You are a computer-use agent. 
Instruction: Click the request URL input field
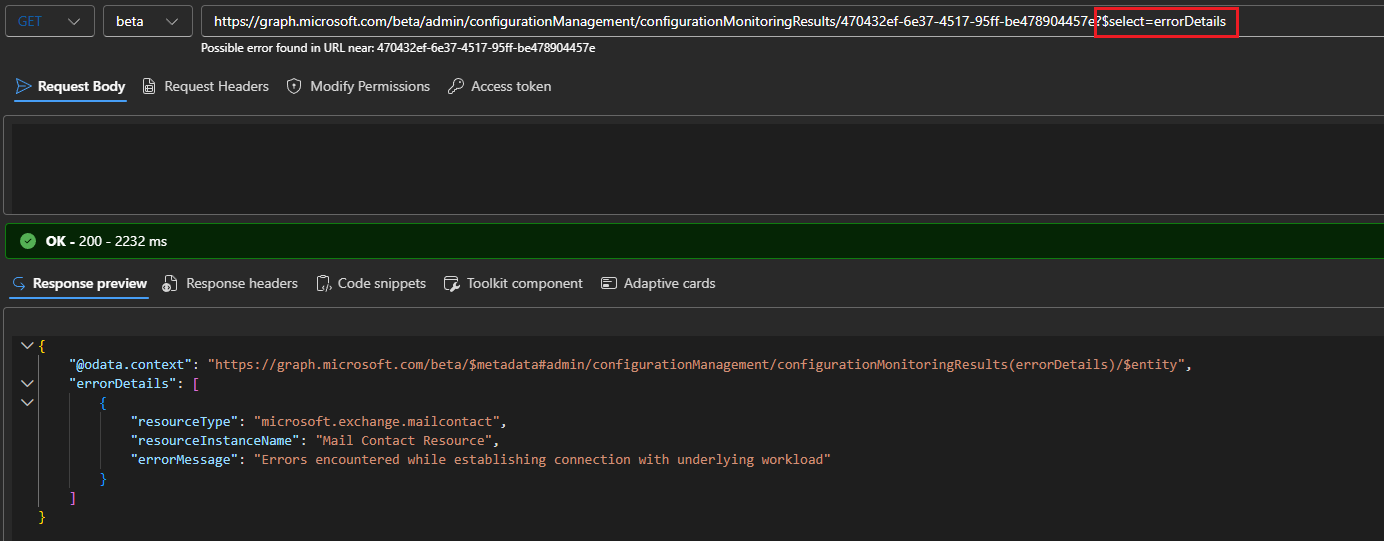pos(650,21)
